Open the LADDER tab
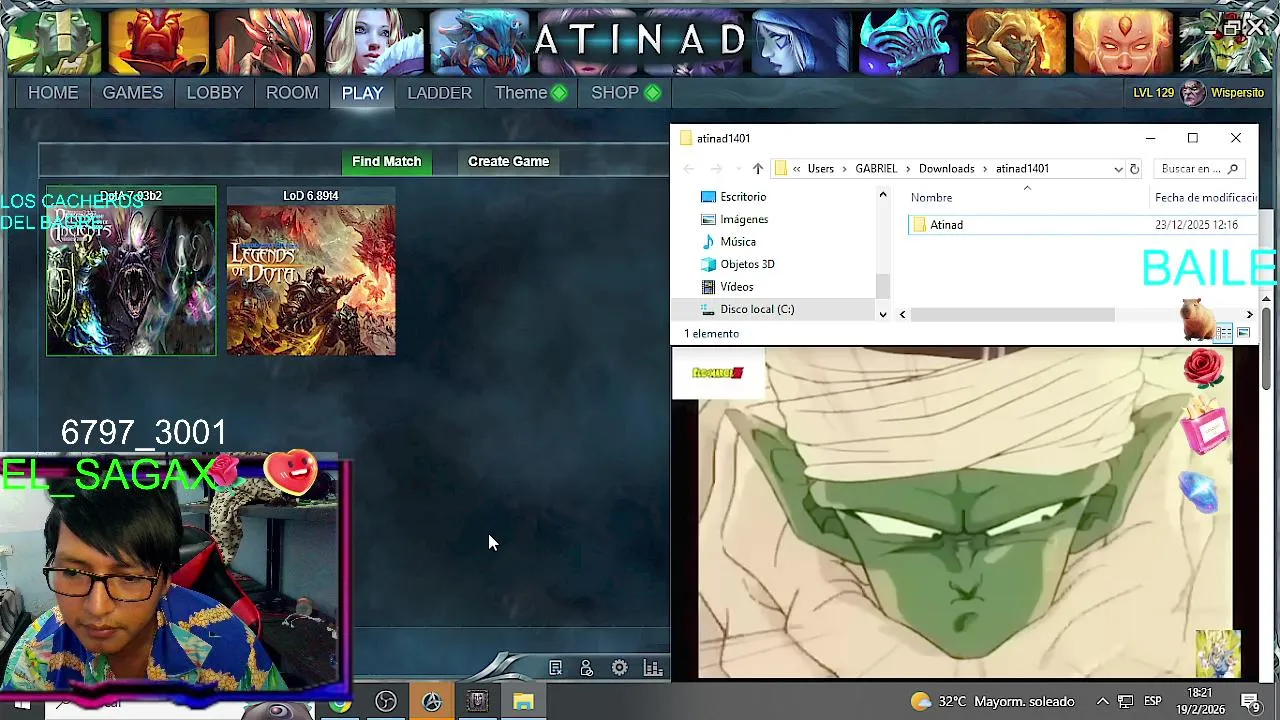This screenshot has width=1280, height=720. (440, 93)
